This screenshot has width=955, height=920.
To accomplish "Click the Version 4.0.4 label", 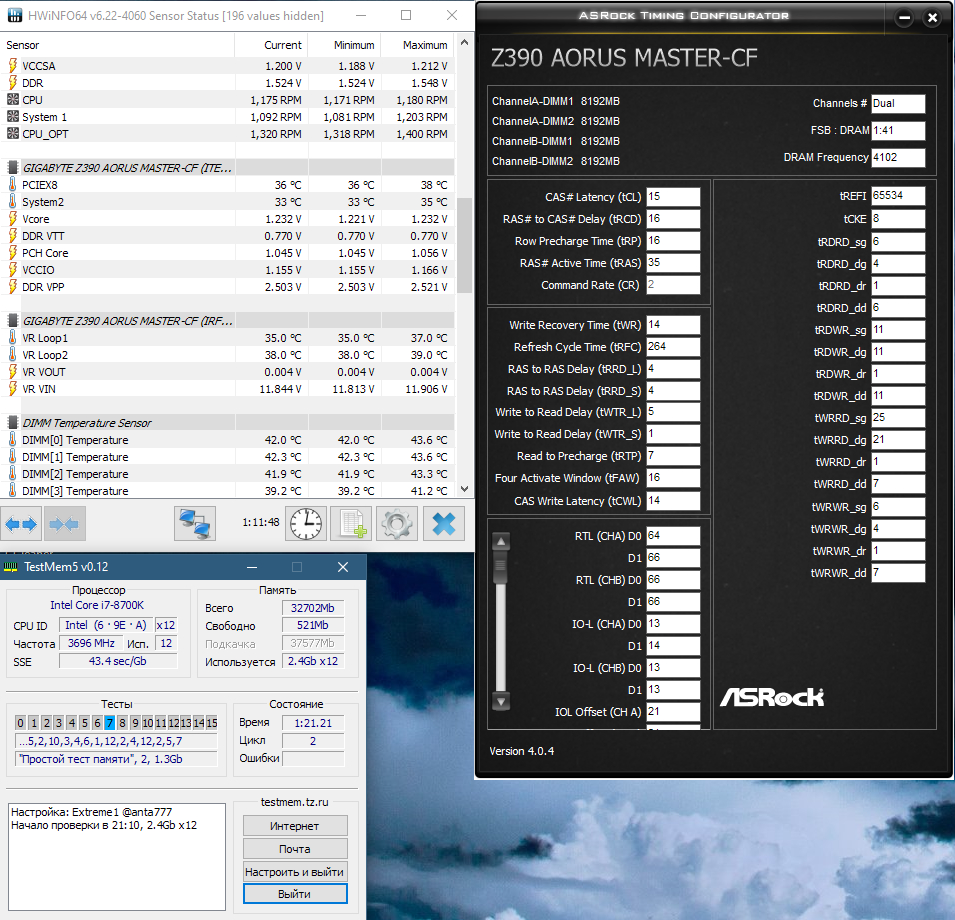I will tap(521, 751).
